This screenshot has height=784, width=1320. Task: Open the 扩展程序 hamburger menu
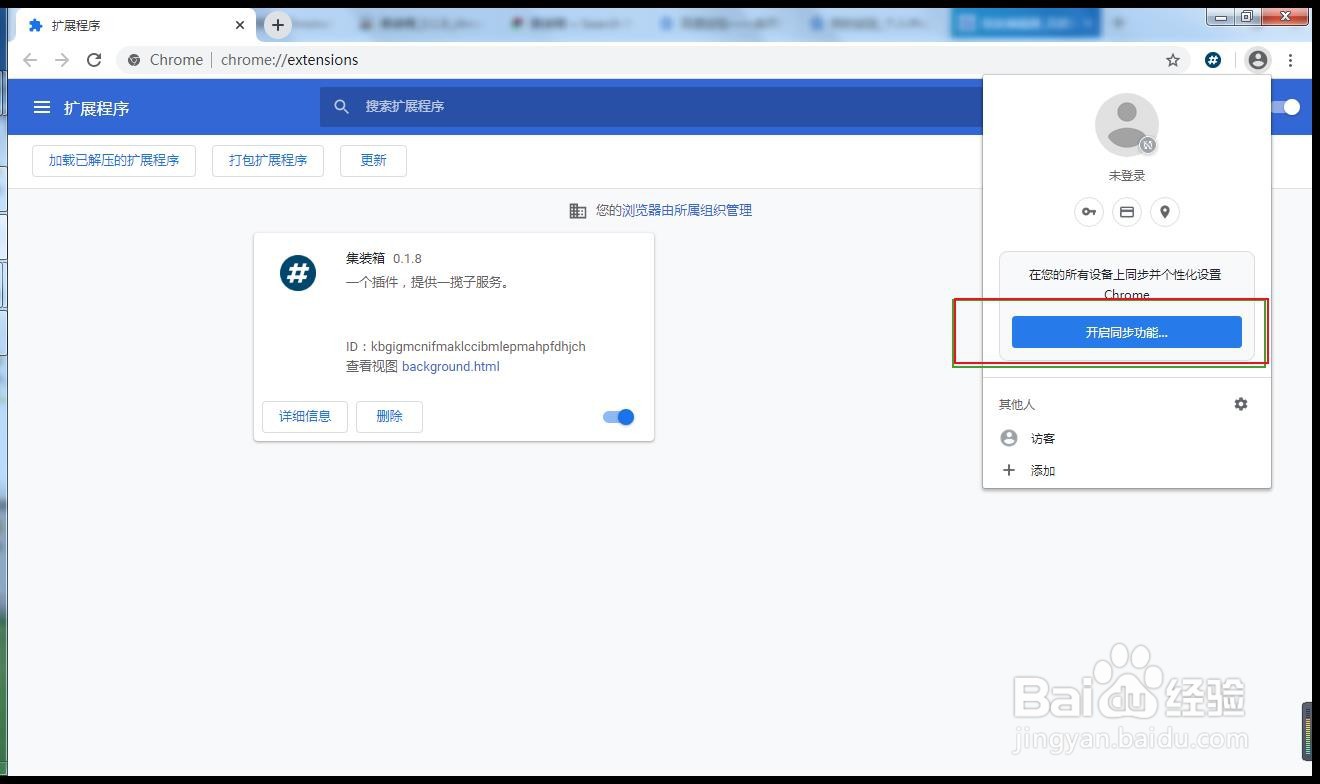point(42,107)
